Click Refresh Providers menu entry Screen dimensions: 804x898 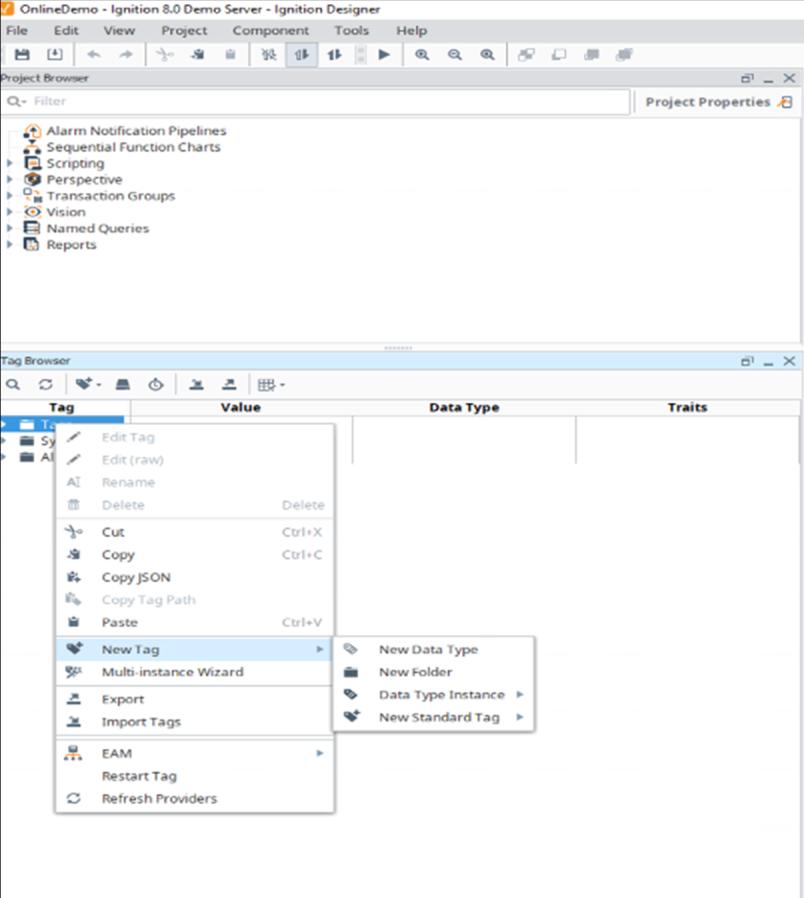(x=195, y=798)
